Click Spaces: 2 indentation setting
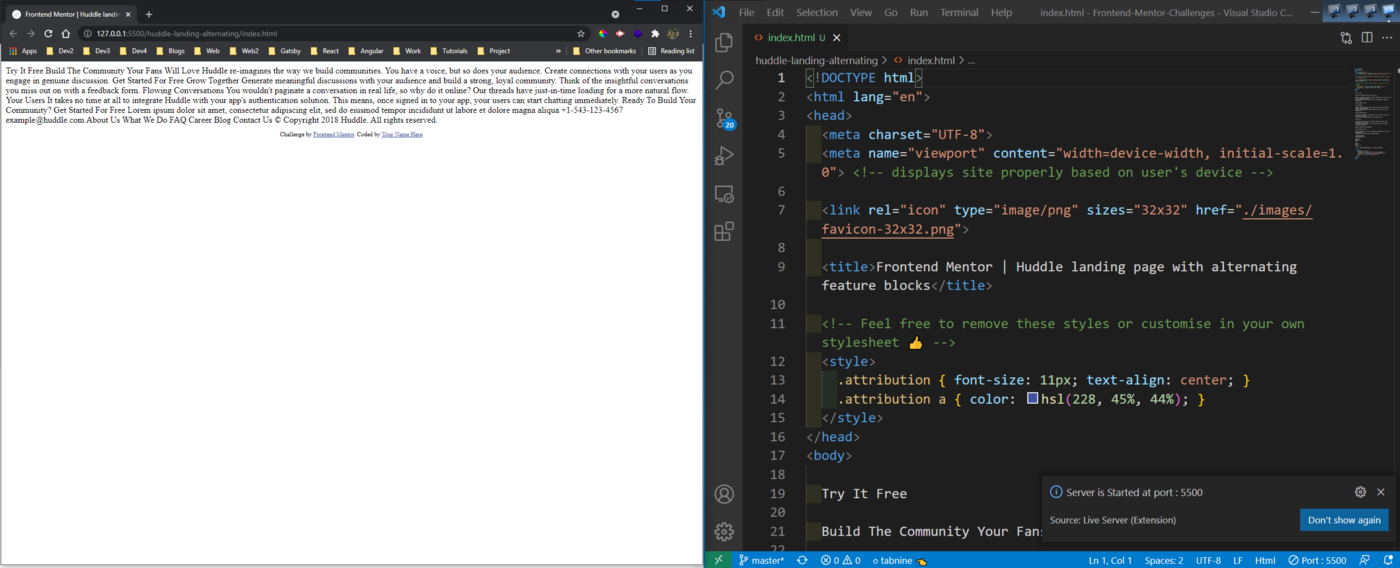Screen dimensions: 1400x568 point(1164,560)
